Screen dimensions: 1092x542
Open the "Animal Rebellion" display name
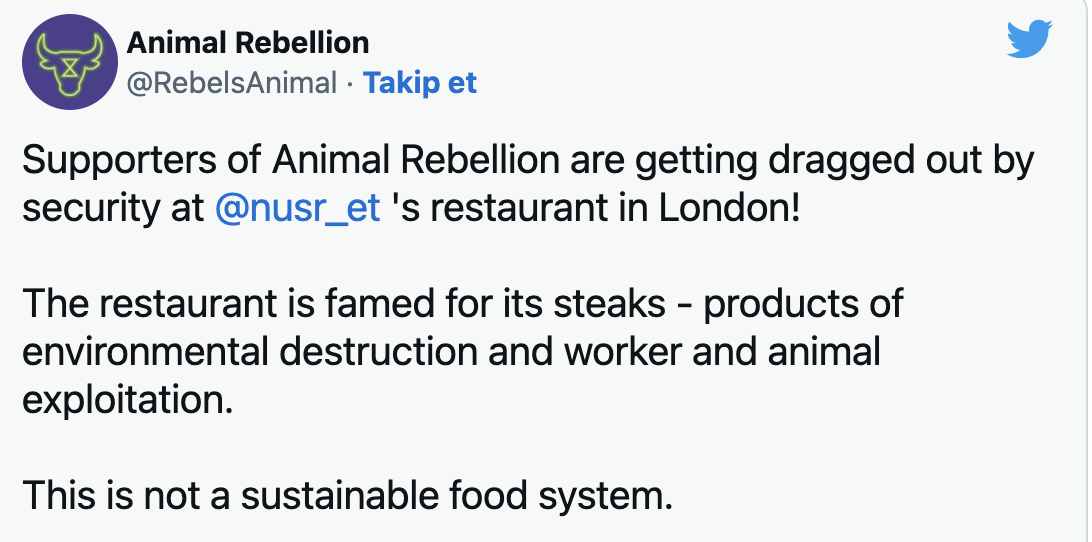[248, 43]
